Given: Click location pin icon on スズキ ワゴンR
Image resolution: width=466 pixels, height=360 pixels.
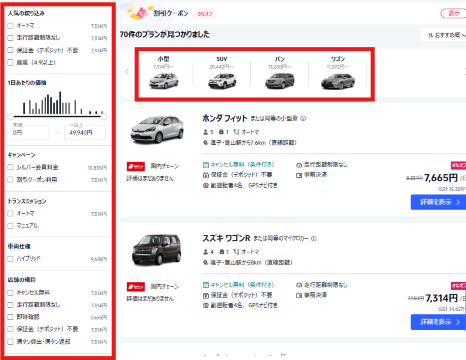Looking at the screenshot, I should pyautogui.click(x=206, y=263).
